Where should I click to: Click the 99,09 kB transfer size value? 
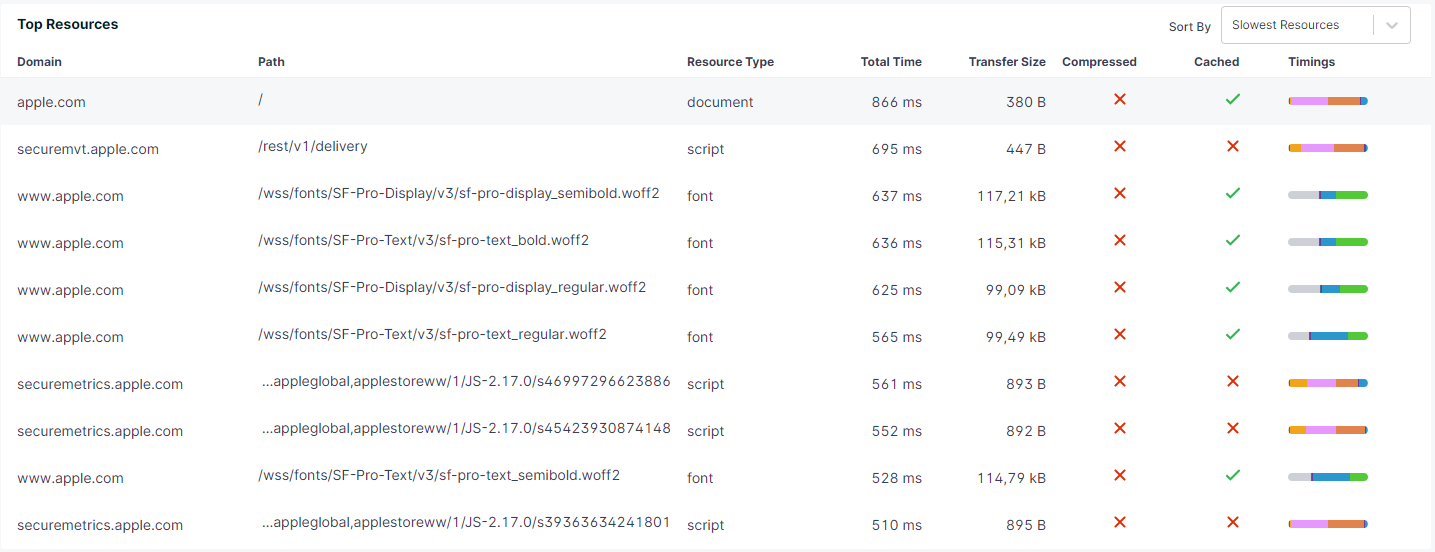point(1016,290)
